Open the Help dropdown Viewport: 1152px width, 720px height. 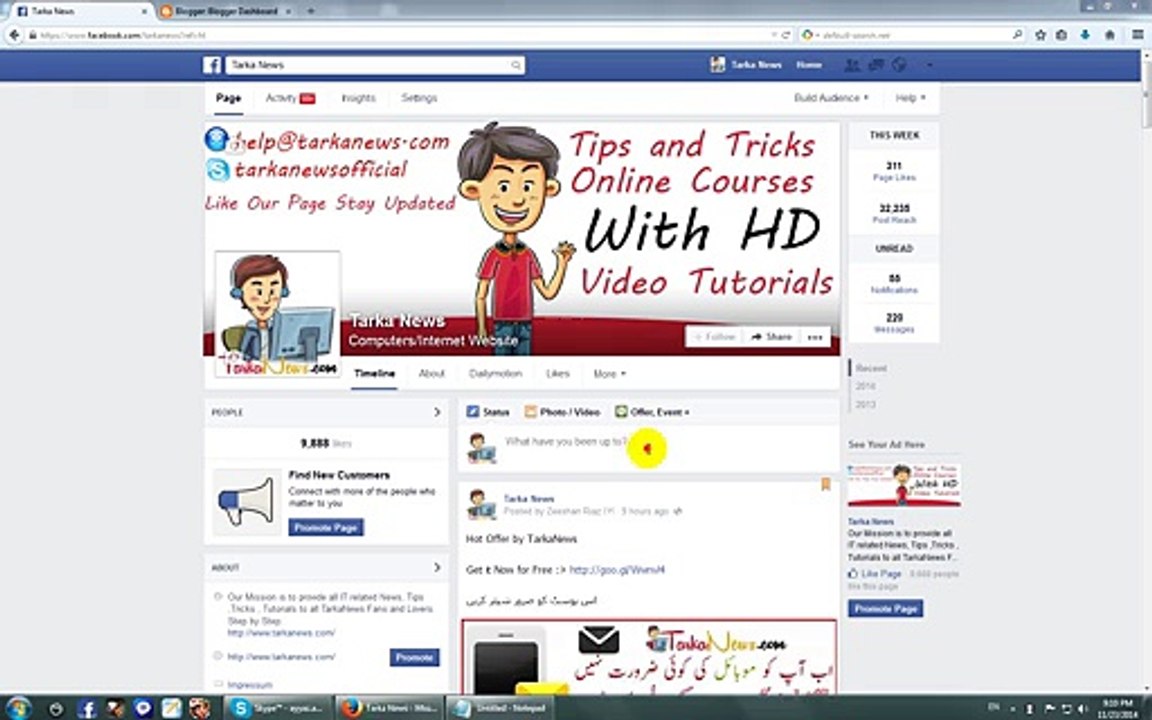point(910,98)
